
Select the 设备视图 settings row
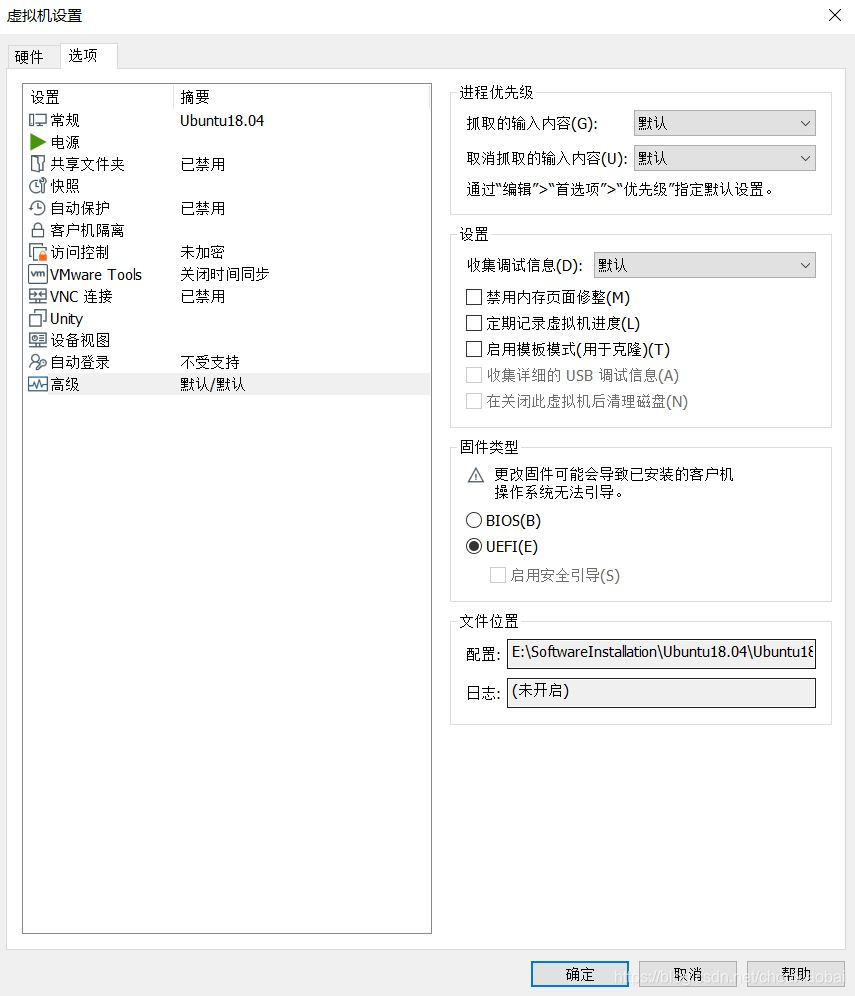click(227, 340)
